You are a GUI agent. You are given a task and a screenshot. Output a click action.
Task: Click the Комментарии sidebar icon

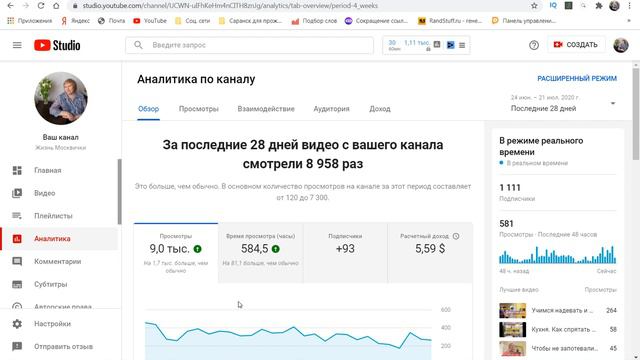17,261
